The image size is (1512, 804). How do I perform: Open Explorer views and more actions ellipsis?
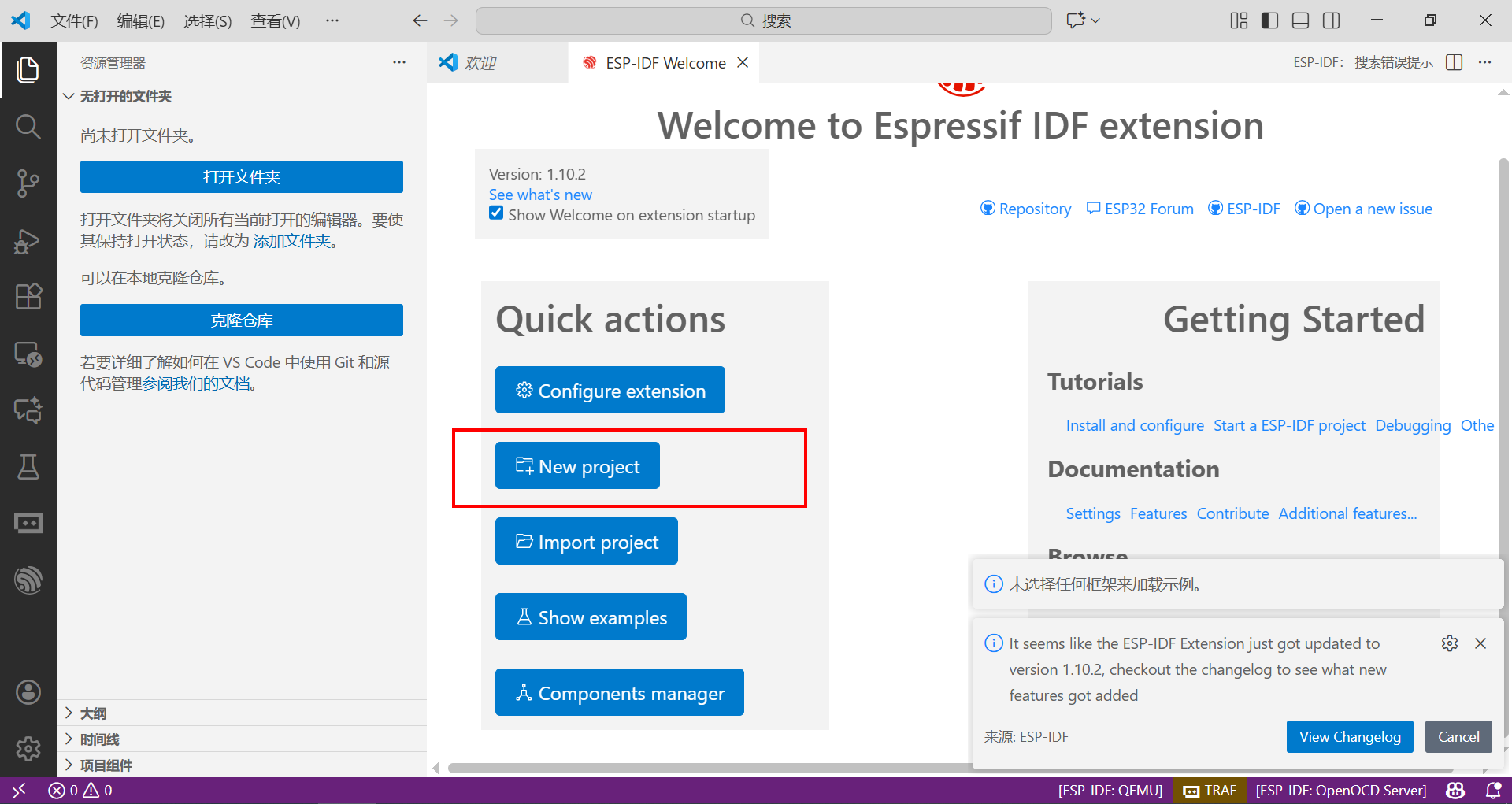(399, 62)
